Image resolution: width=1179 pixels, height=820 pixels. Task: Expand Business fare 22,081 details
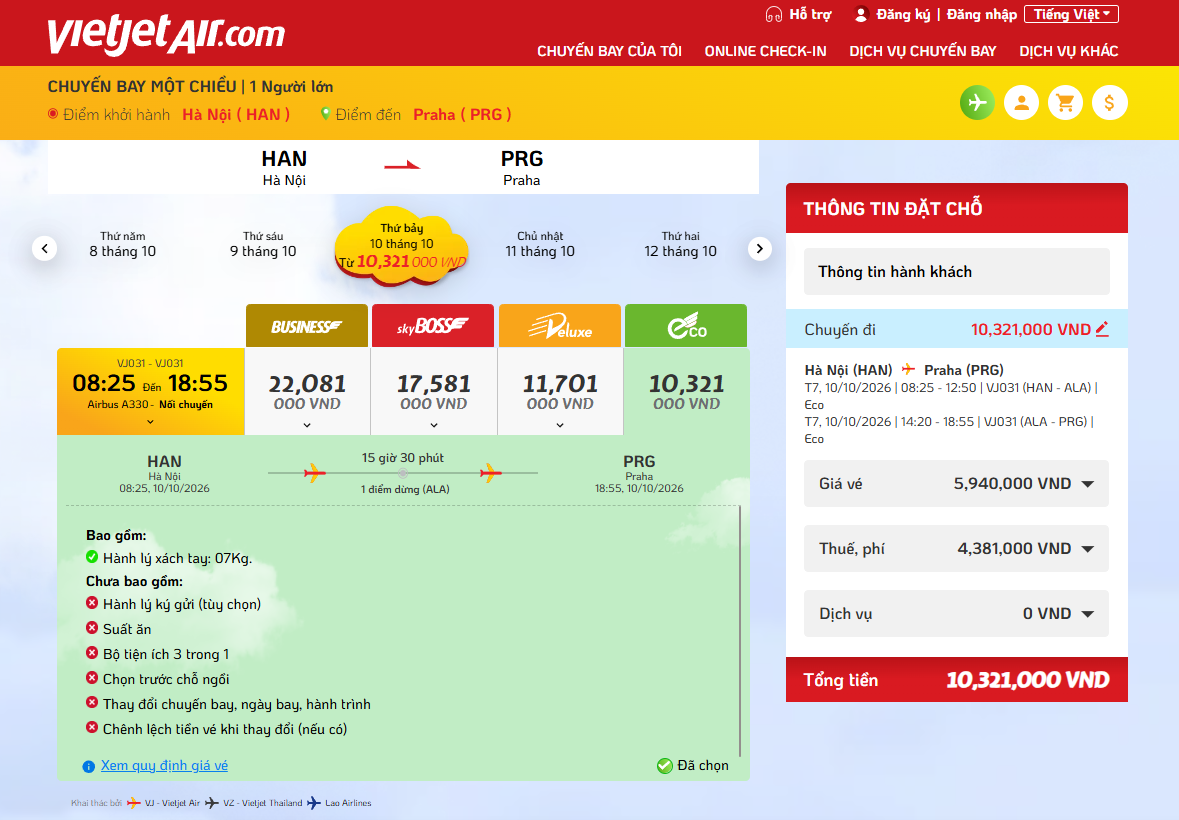(307, 425)
